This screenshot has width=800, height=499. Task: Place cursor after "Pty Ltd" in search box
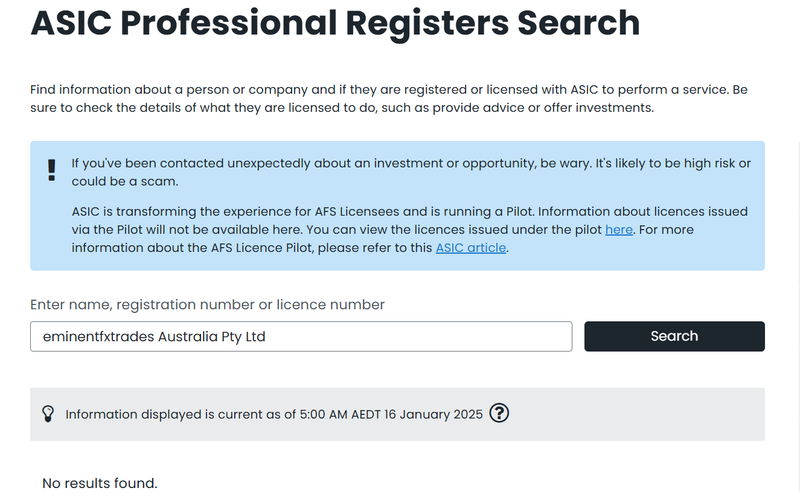[x=266, y=337]
